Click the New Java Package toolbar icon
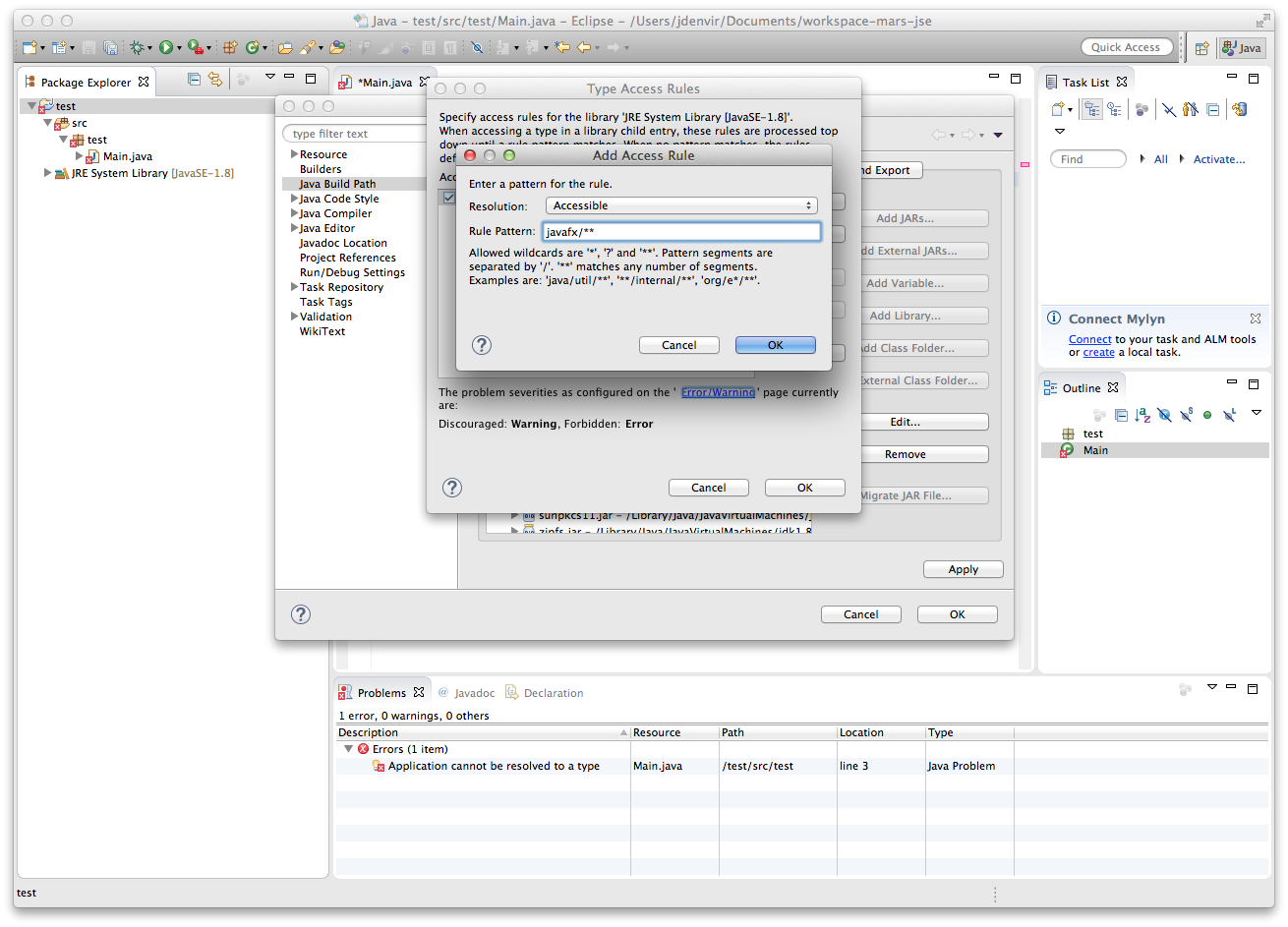The image size is (1288, 927). pyautogui.click(x=229, y=47)
